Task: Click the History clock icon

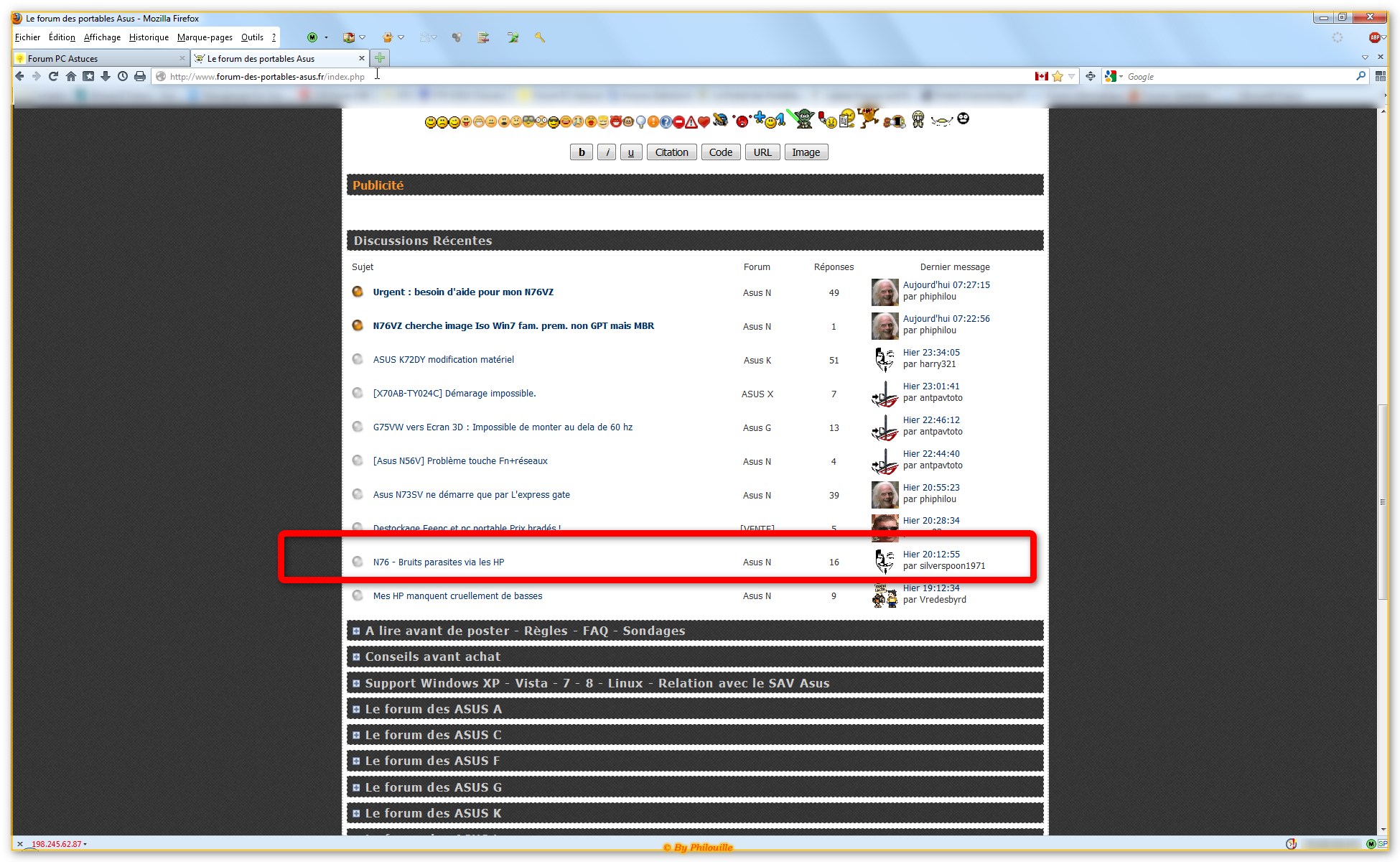Action: pyautogui.click(x=123, y=76)
